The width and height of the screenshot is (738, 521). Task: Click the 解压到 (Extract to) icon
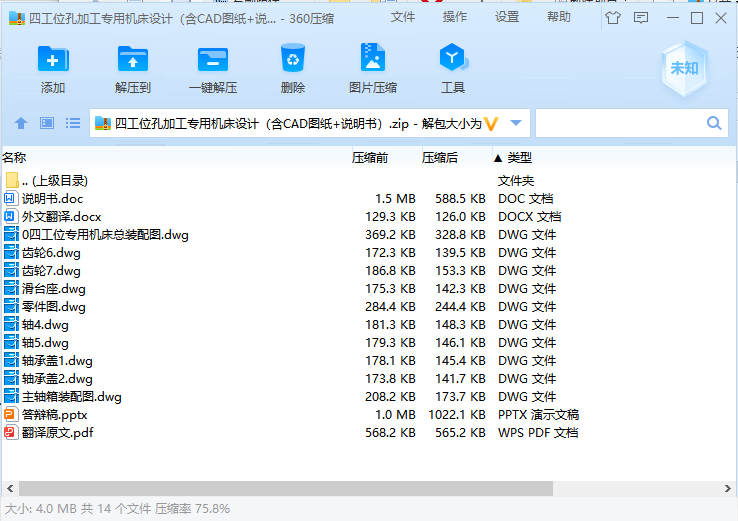point(133,59)
